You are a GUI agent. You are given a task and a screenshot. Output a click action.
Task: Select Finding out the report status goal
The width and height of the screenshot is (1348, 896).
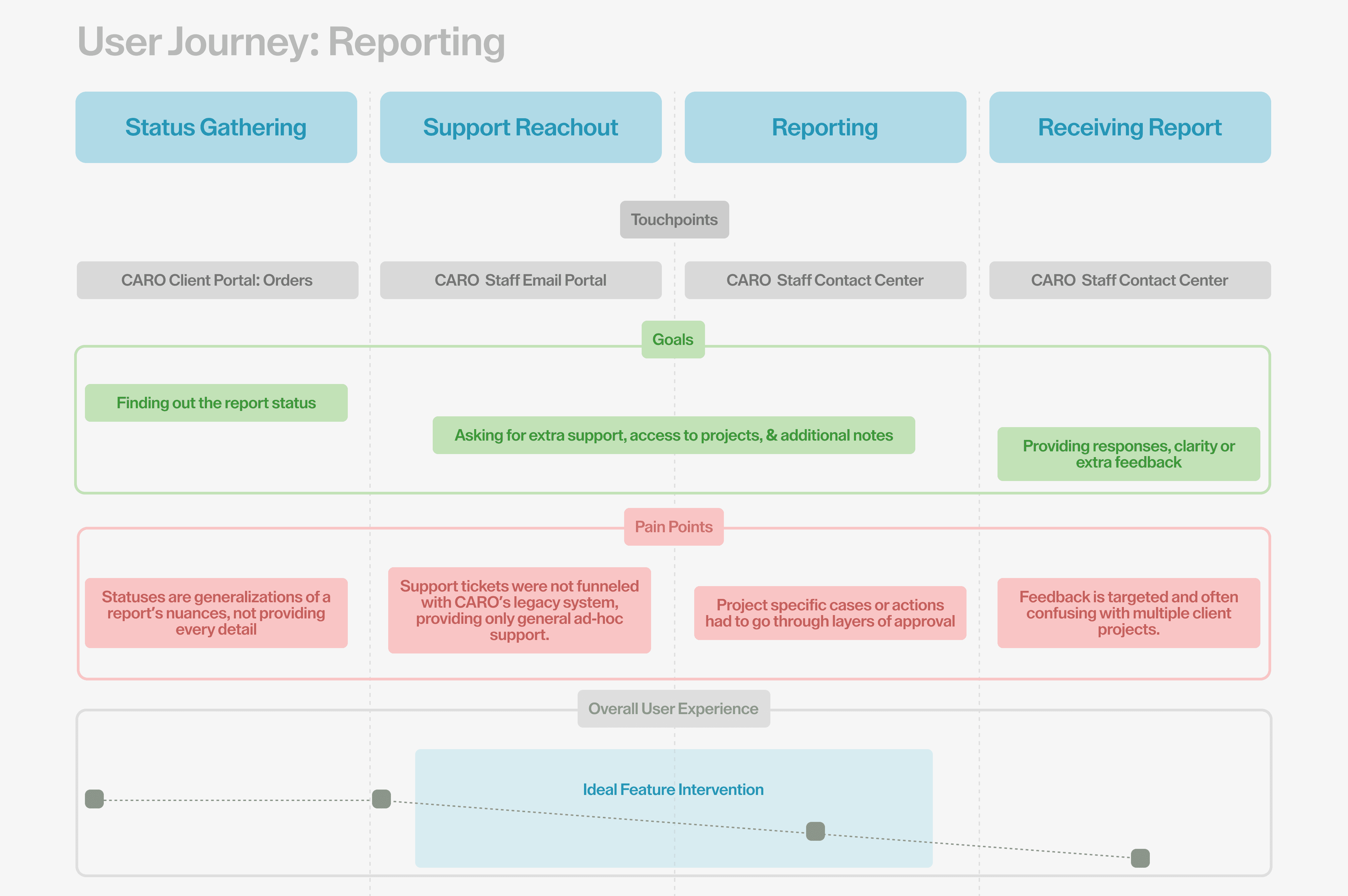pos(216,403)
